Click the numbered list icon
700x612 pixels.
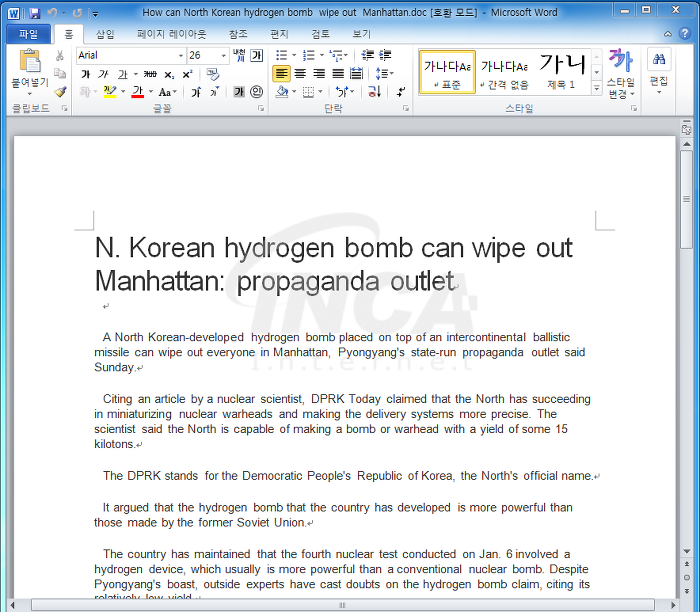pyautogui.click(x=308, y=55)
